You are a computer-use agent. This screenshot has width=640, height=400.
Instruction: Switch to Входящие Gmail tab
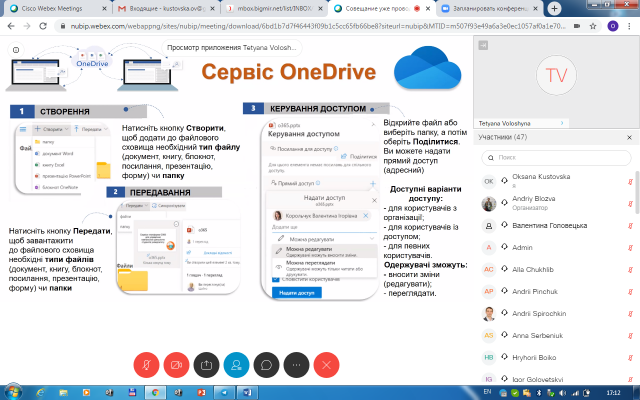click(x=167, y=8)
